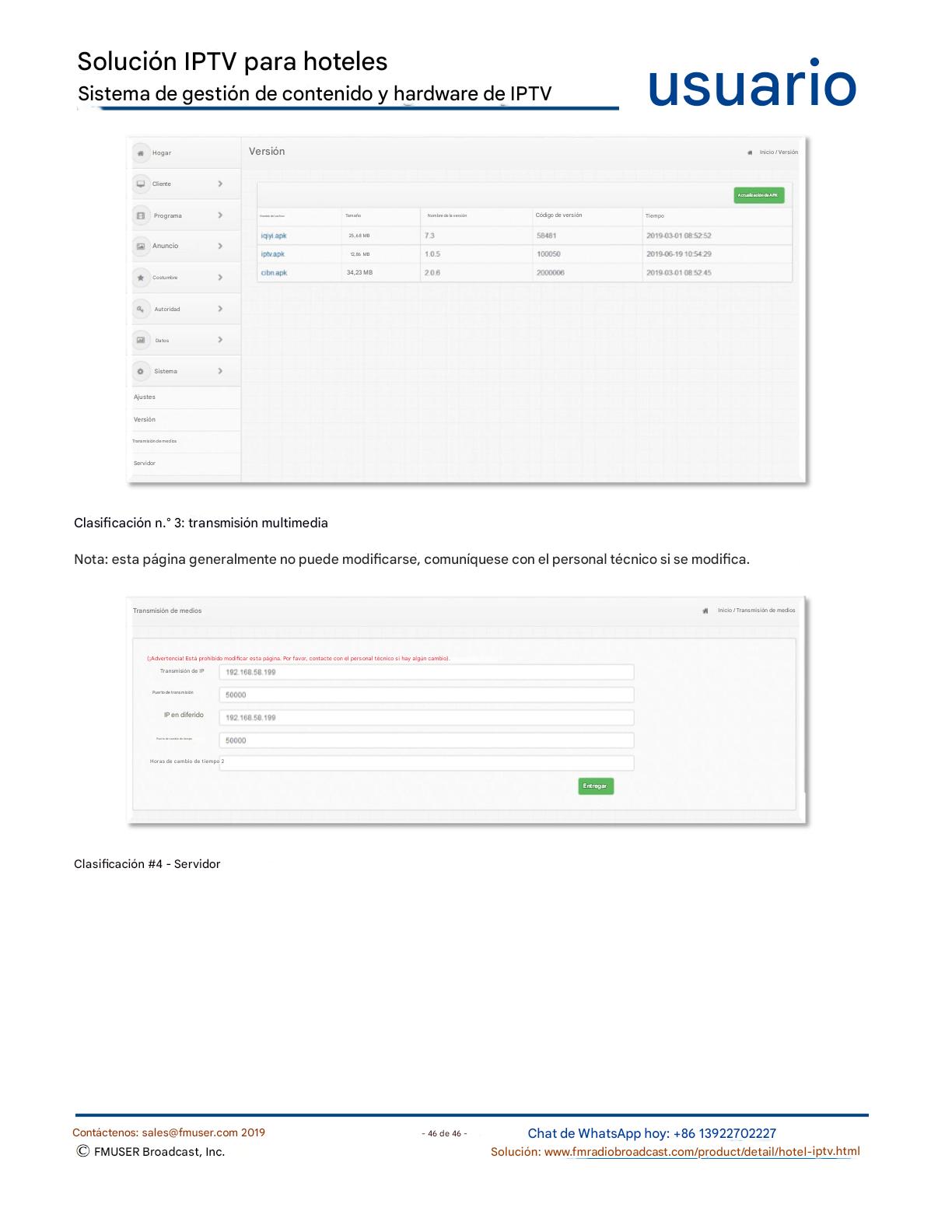Viewport: 952px width, 1232px height.
Task: Open the Ajustes submenu item
Action: [145, 397]
